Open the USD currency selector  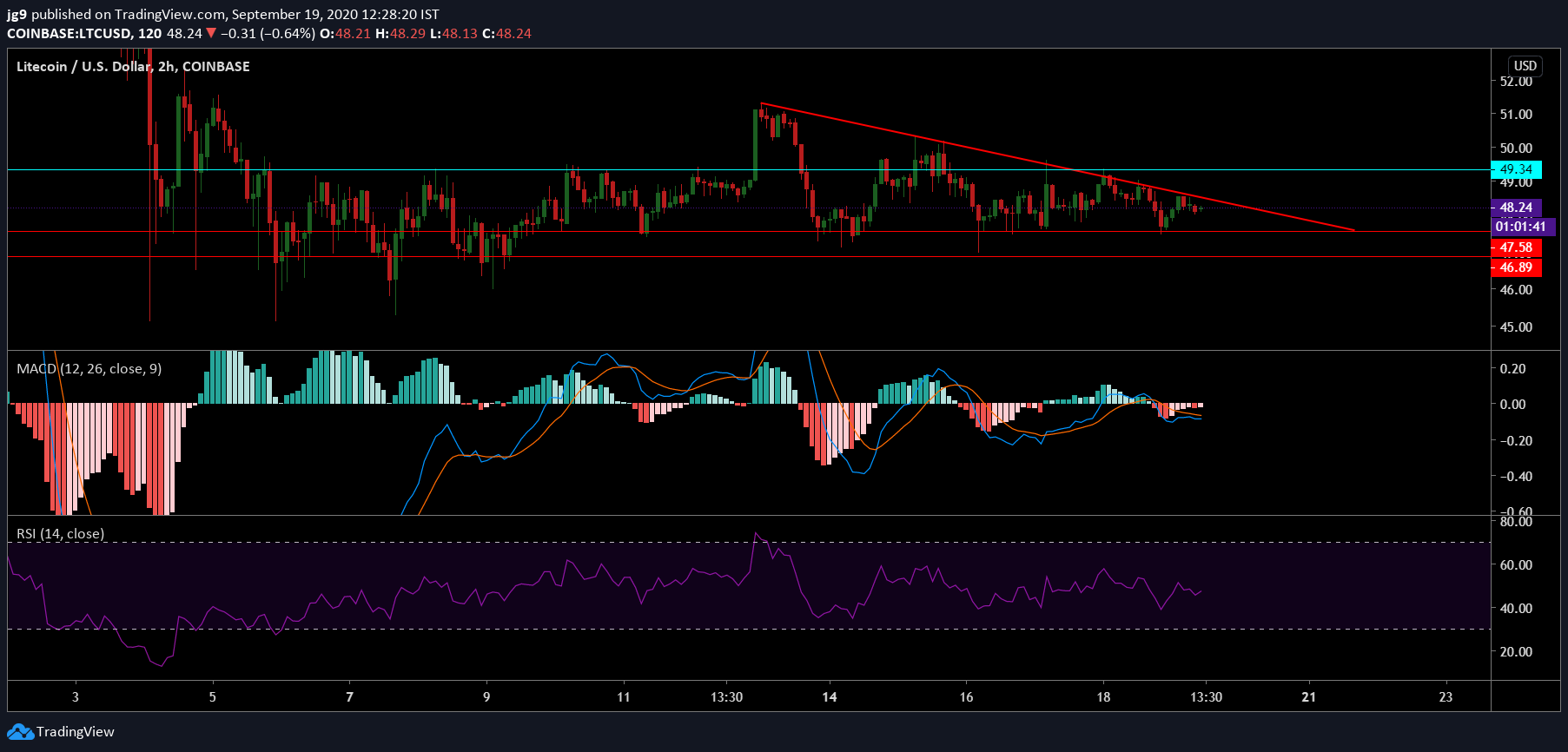pos(1525,66)
